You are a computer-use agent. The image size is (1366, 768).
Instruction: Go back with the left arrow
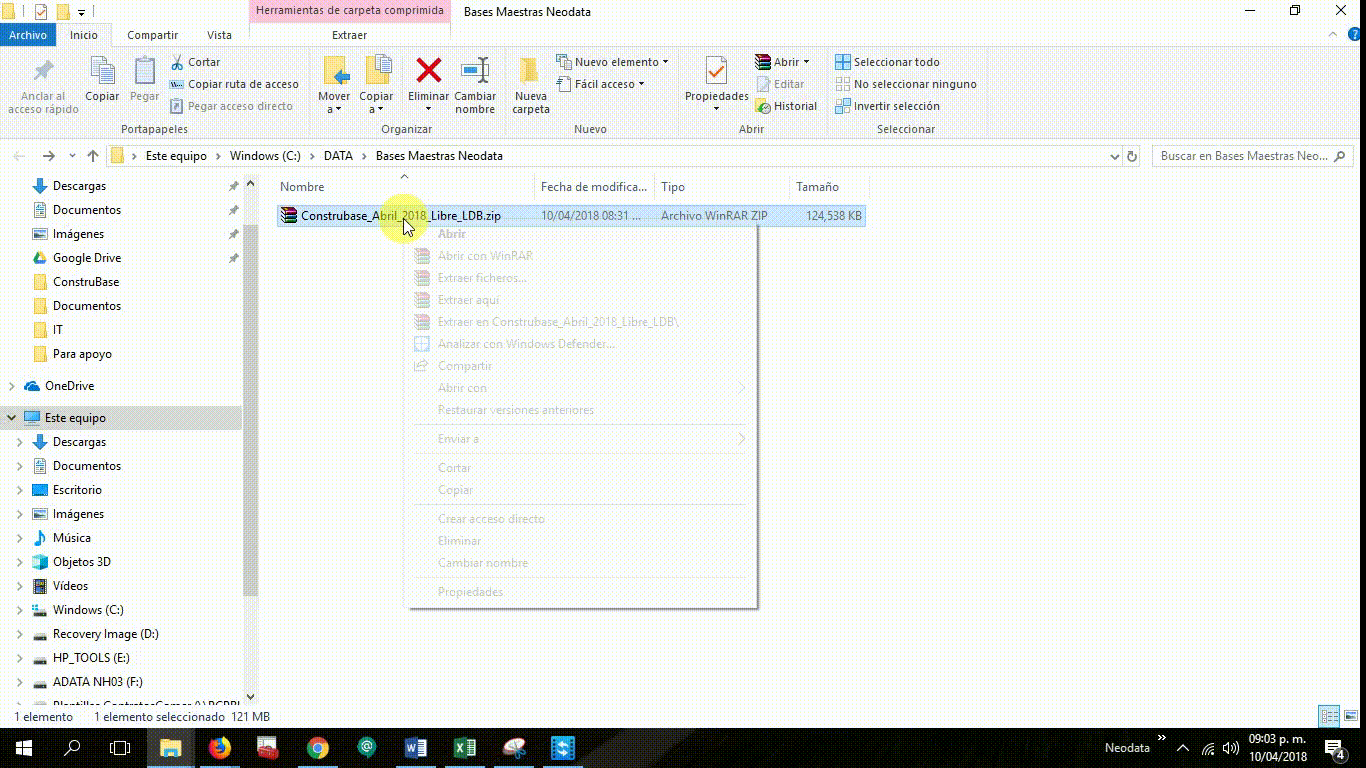click(x=19, y=156)
